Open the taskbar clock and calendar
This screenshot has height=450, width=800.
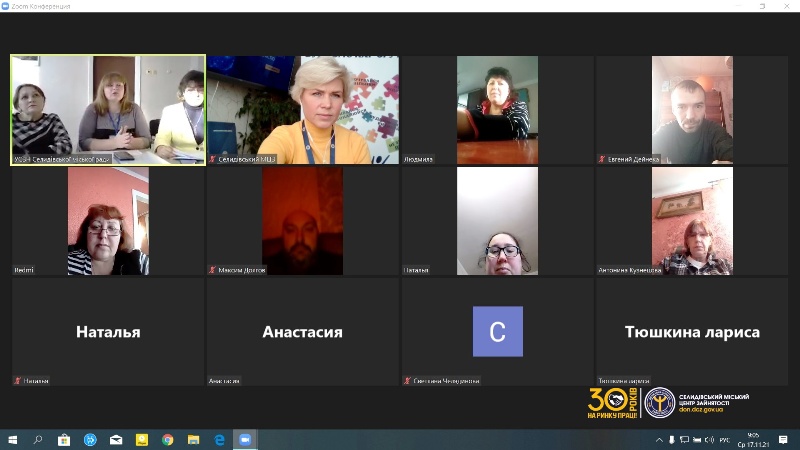point(752,440)
